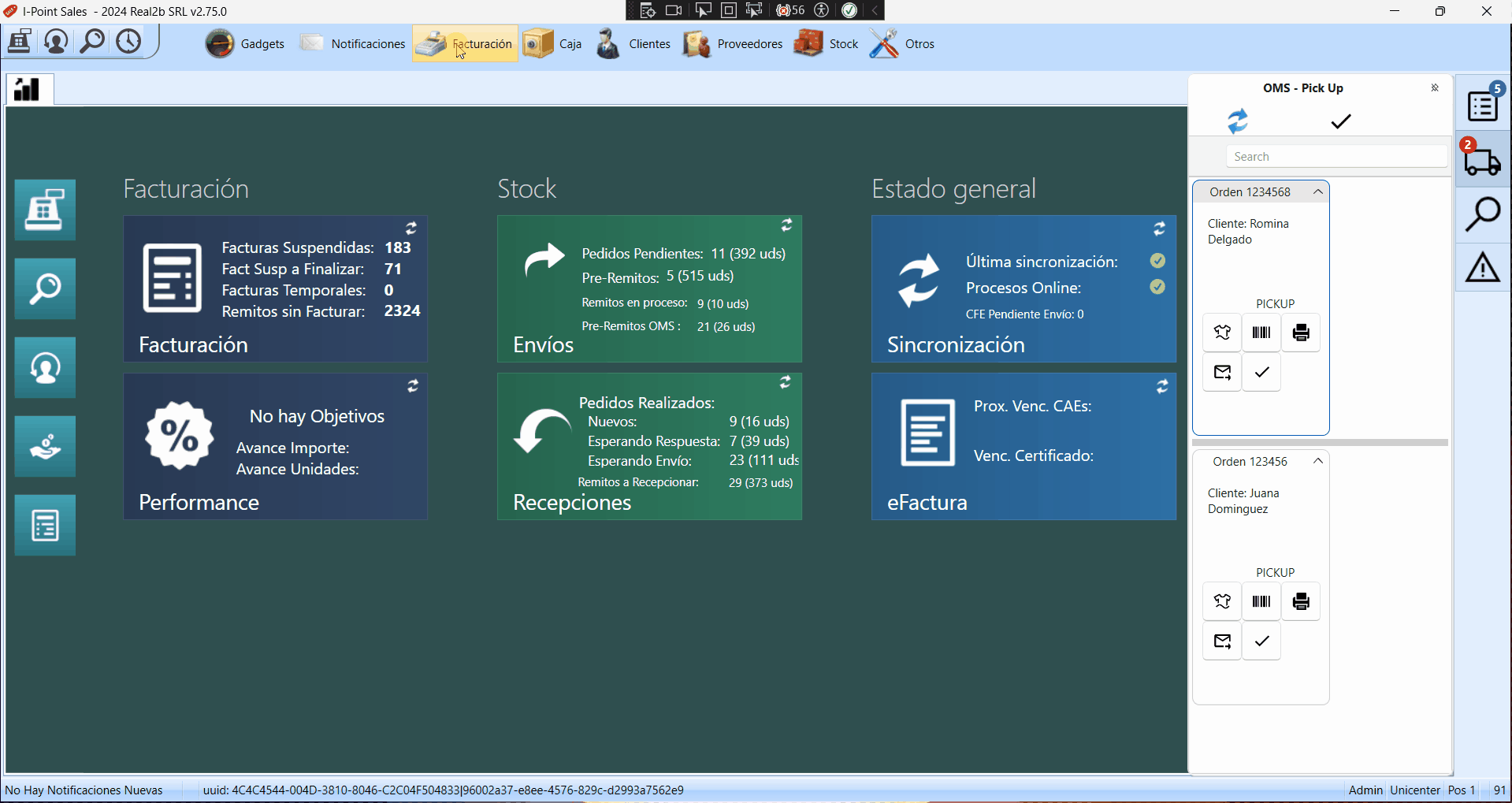Click the Pos 1 status bar entry
The height and width of the screenshot is (803, 1512).
click(1462, 790)
